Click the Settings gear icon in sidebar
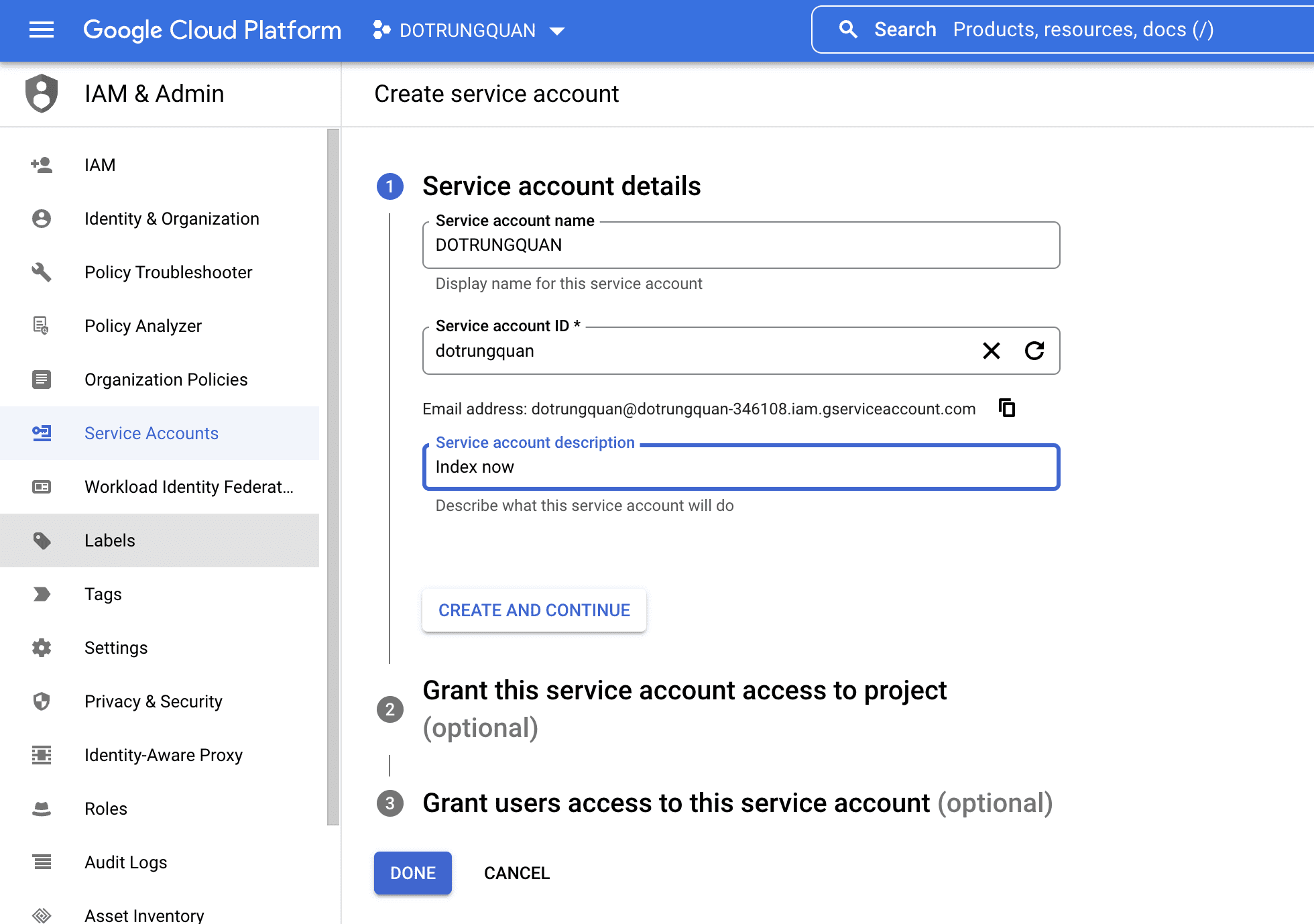This screenshot has height=924, width=1314. 42,648
